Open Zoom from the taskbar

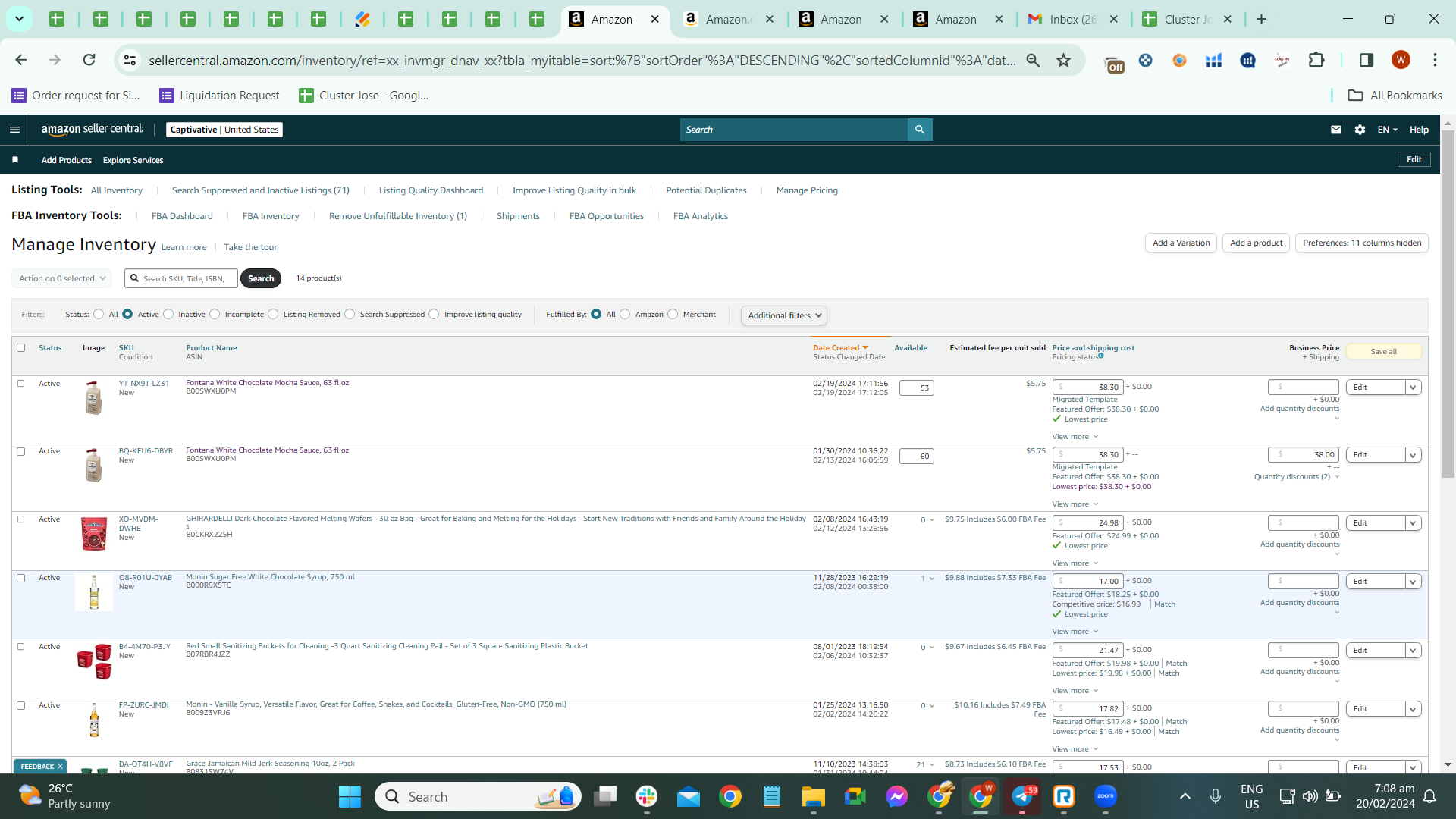[x=1106, y=797]
